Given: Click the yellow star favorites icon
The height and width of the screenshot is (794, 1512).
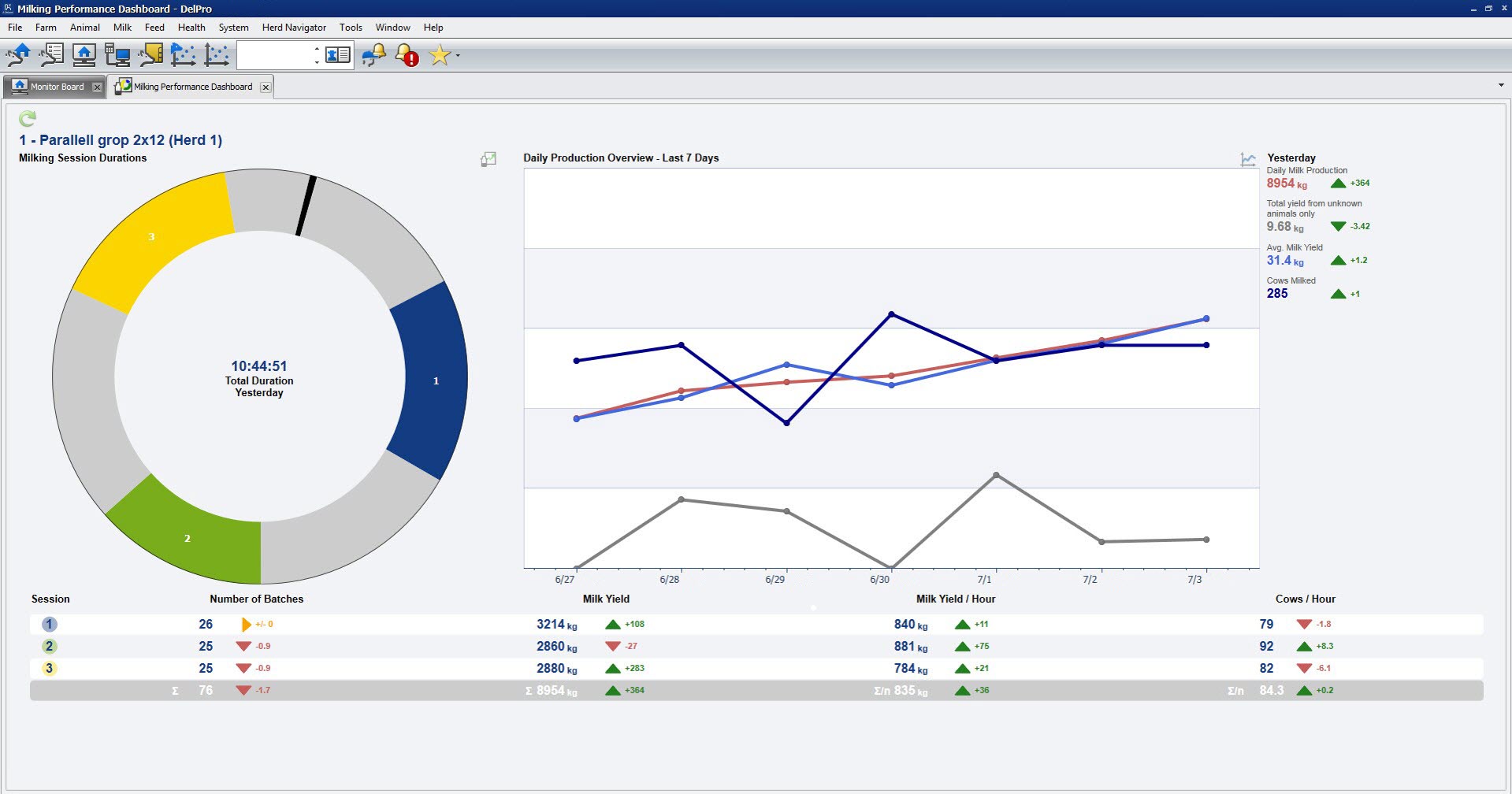Looking at the screenshot, I should 439,55.
